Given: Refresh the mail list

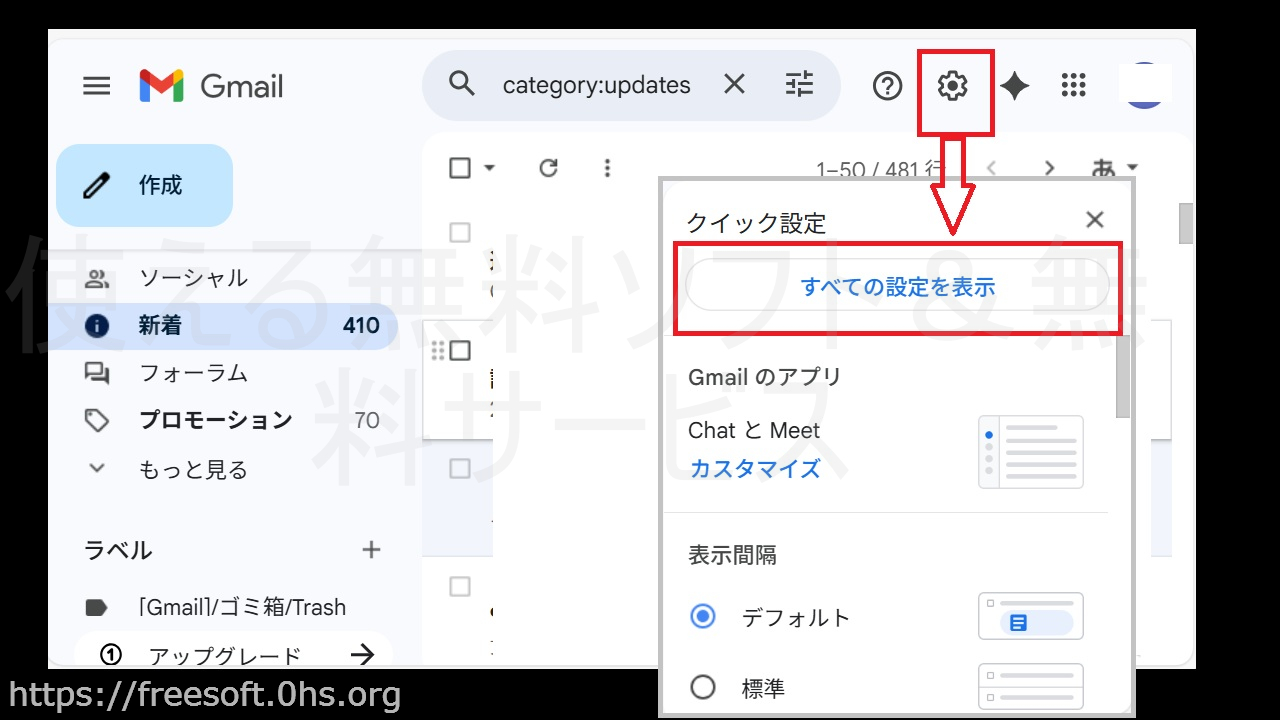Looking at the screenshot, I should 548,168.
